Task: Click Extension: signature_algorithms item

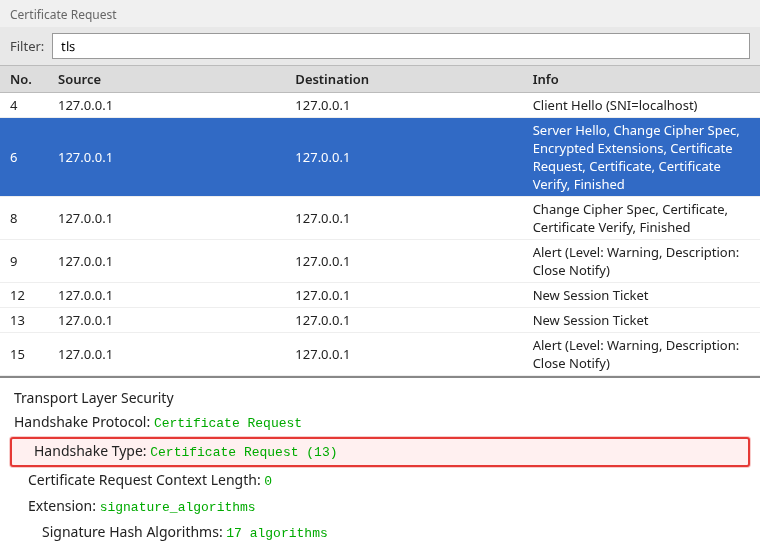Action: 142,507
